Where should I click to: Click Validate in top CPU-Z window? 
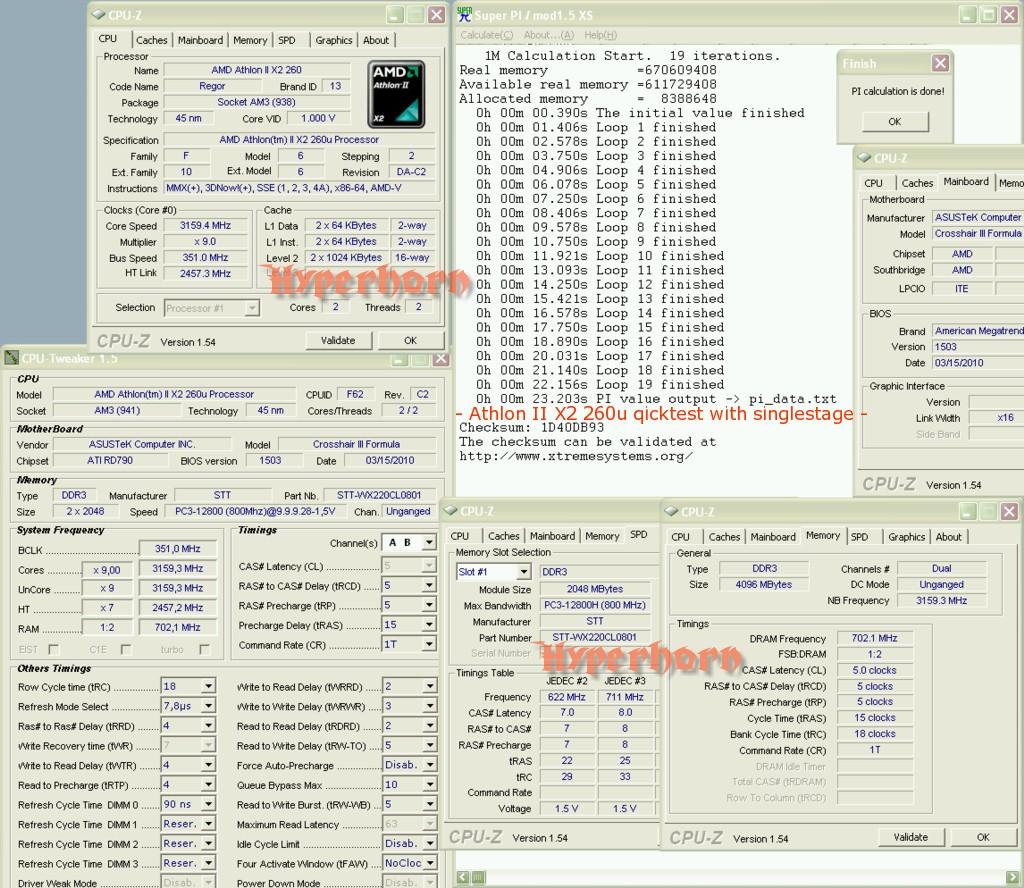coord(338,340)
